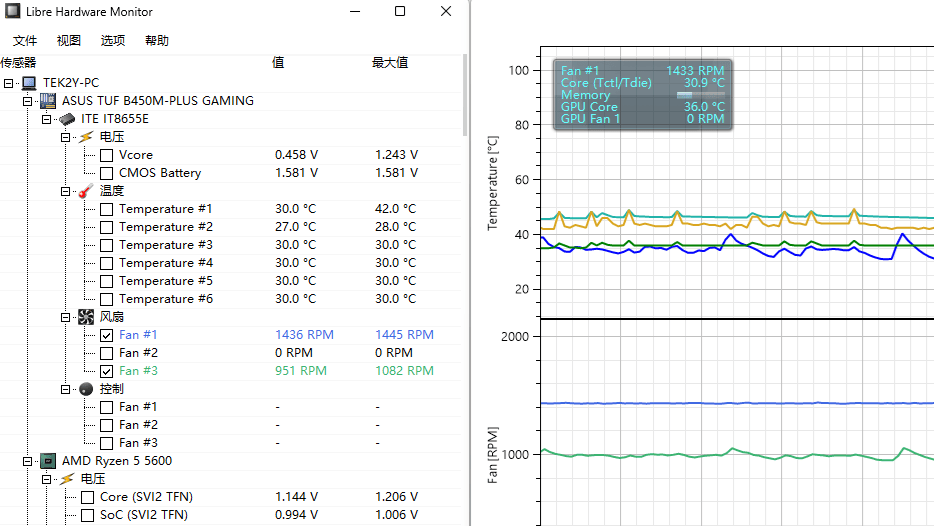Click the overlay row showing 'Fan #1 1433 RPM'
The width and height of the screenshot is (934, 526).
click(x=643, y=71)
